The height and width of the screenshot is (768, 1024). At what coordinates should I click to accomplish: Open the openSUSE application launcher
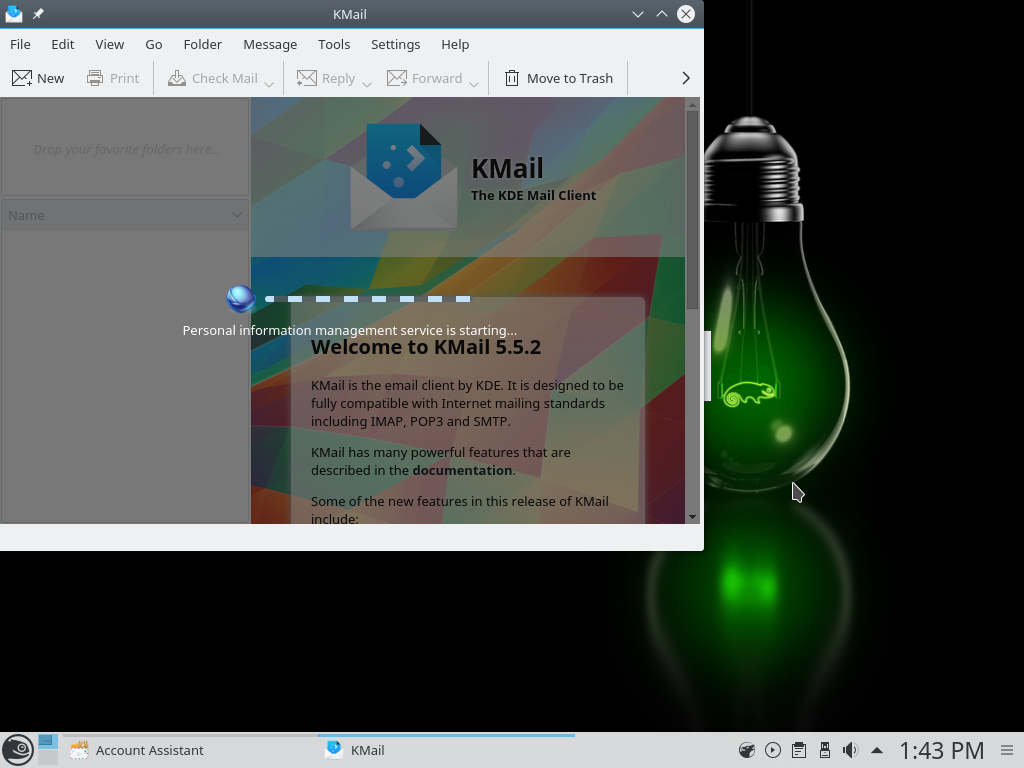17,749
